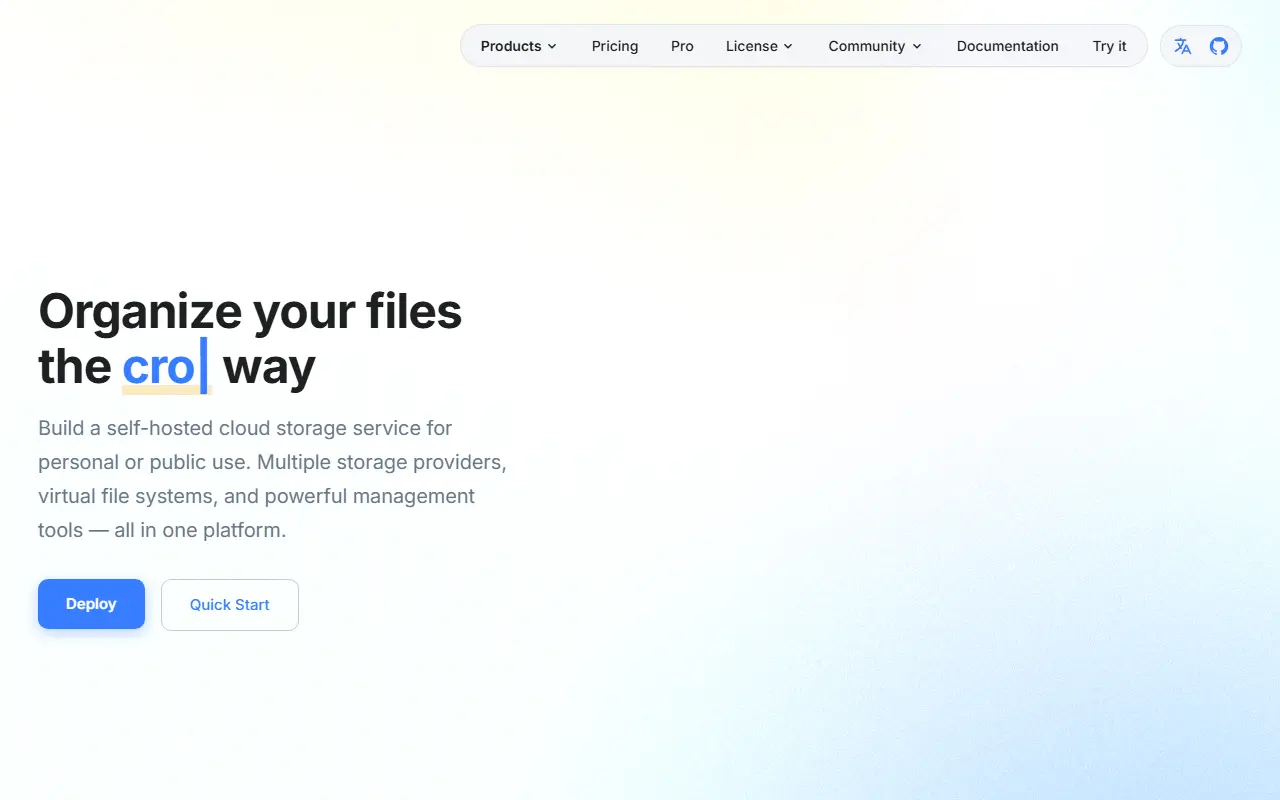The height and width of the screenshot is (800, 1280).
Task: Go to the Pricing page
Action: tap(615, 46)
